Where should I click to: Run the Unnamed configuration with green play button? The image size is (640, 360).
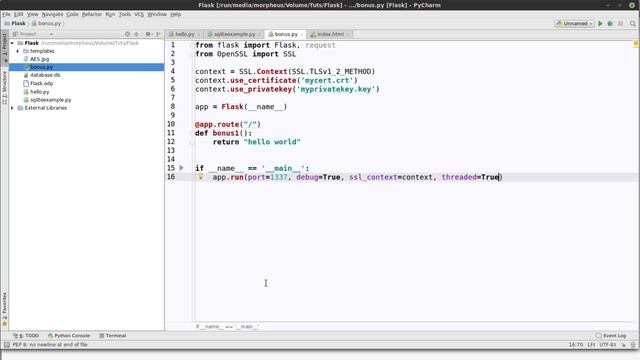tap(600, 24)
